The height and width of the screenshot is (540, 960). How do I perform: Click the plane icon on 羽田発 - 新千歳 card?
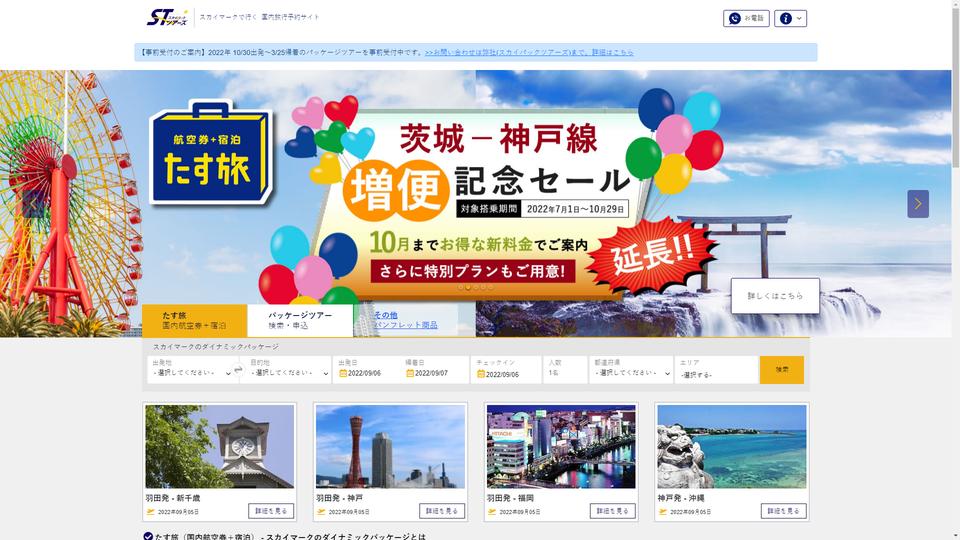[x=151, y=512]
